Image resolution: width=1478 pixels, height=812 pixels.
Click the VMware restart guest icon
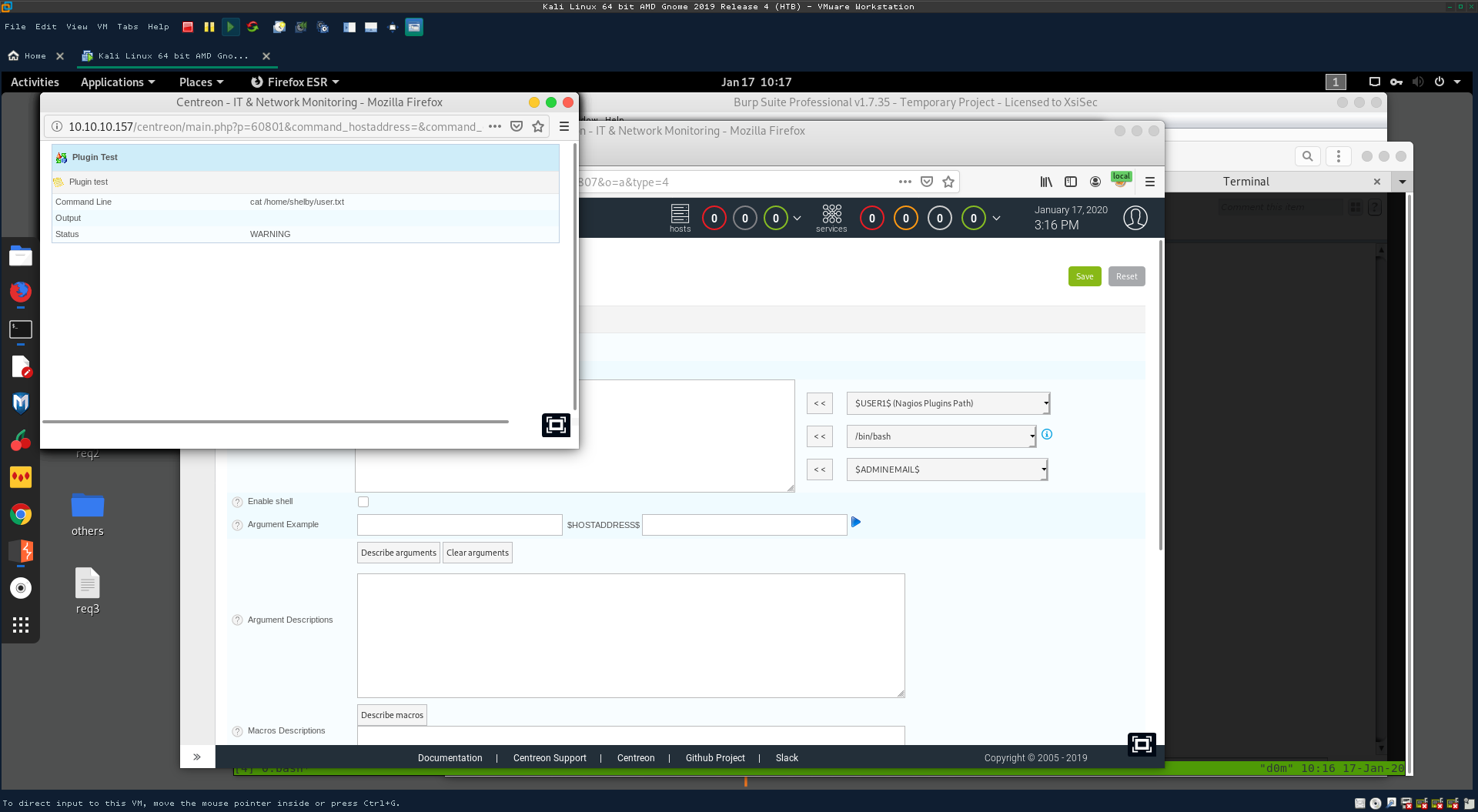252,27
